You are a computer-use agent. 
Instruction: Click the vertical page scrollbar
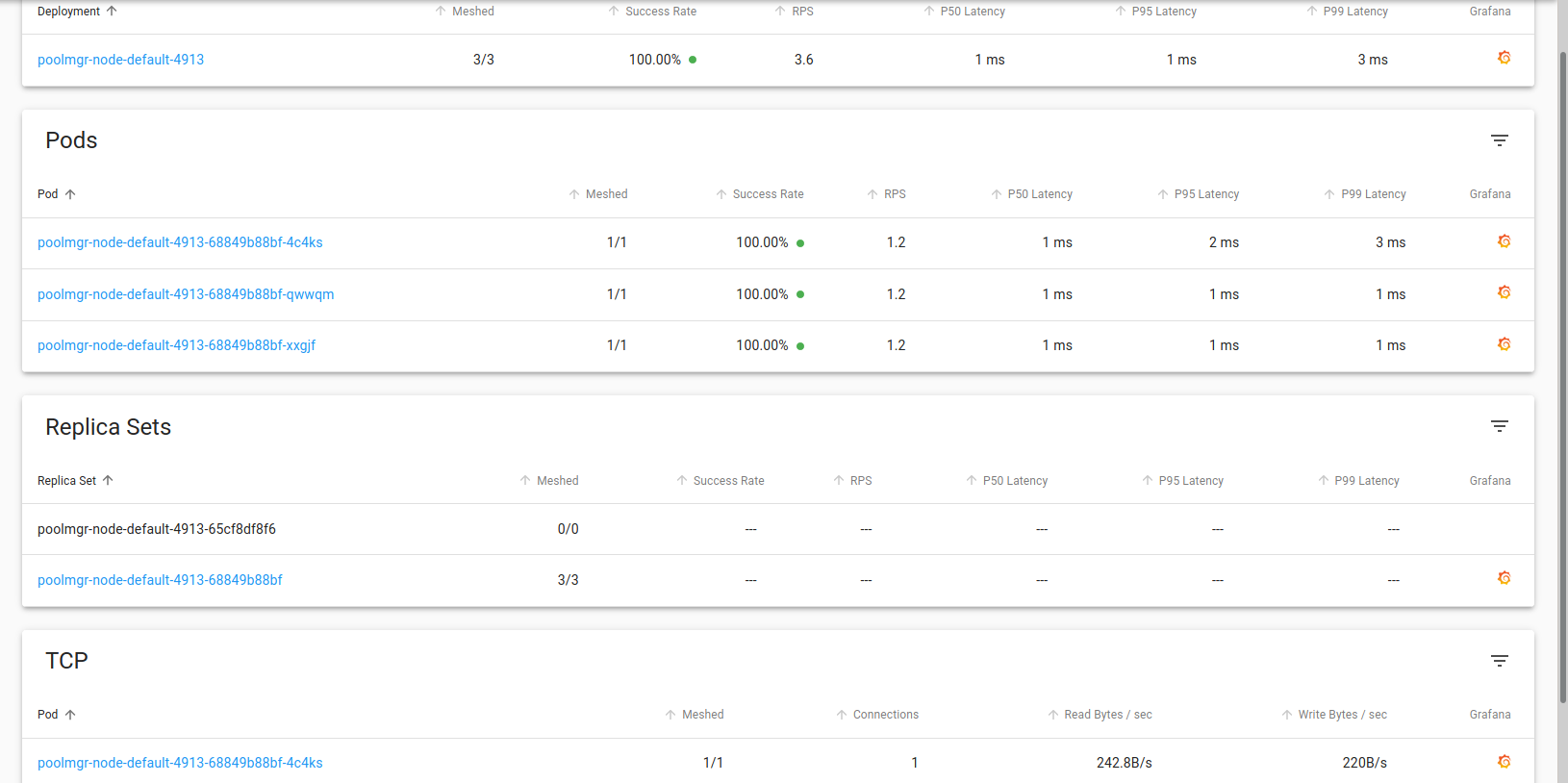[x=1562, y=375]
